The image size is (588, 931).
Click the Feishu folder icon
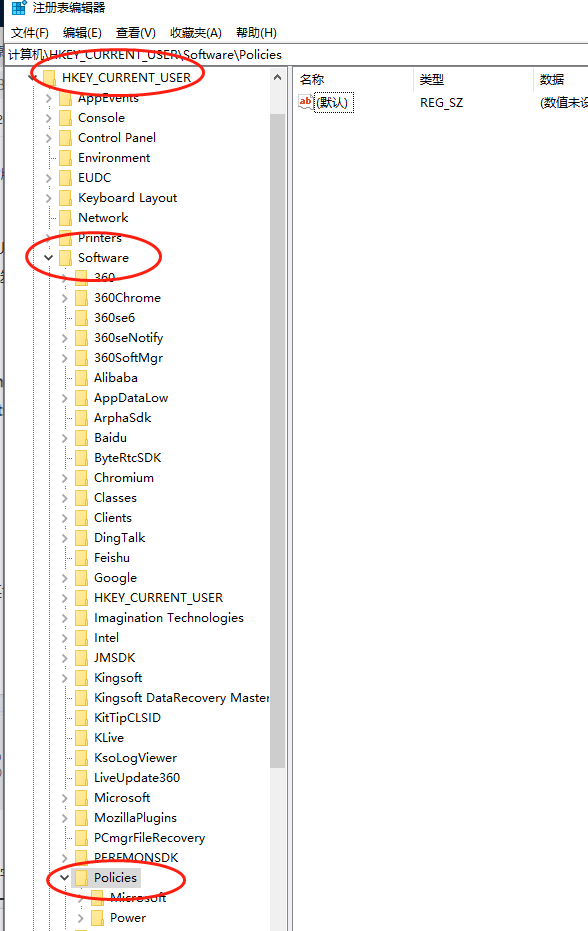click(82, 558)
